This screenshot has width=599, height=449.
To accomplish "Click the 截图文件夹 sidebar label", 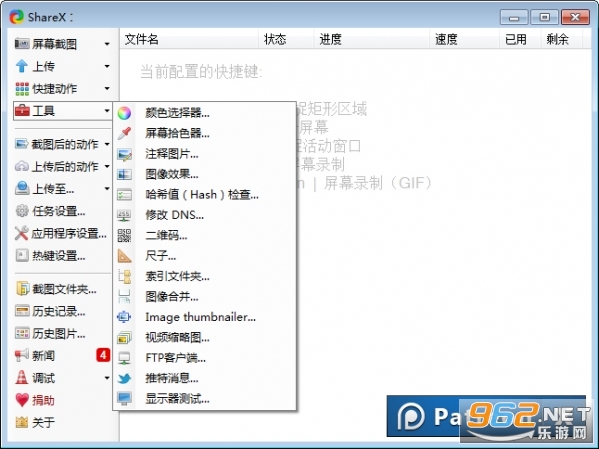I will tap(64, 289).
